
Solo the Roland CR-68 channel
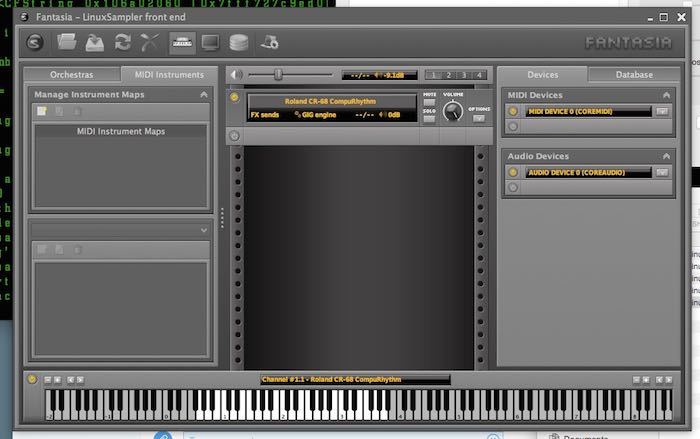point(429,118)
